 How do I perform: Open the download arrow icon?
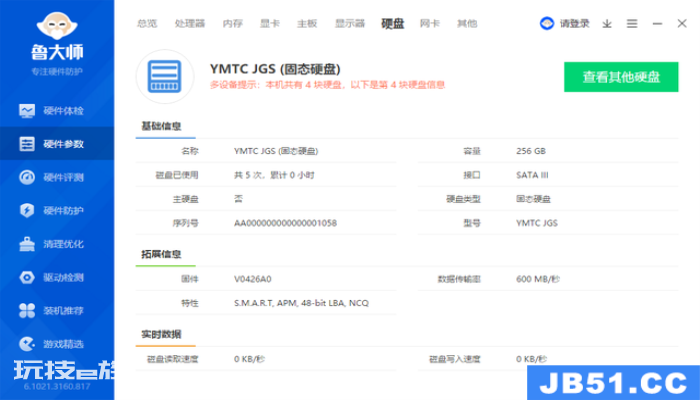coord(607,24)
